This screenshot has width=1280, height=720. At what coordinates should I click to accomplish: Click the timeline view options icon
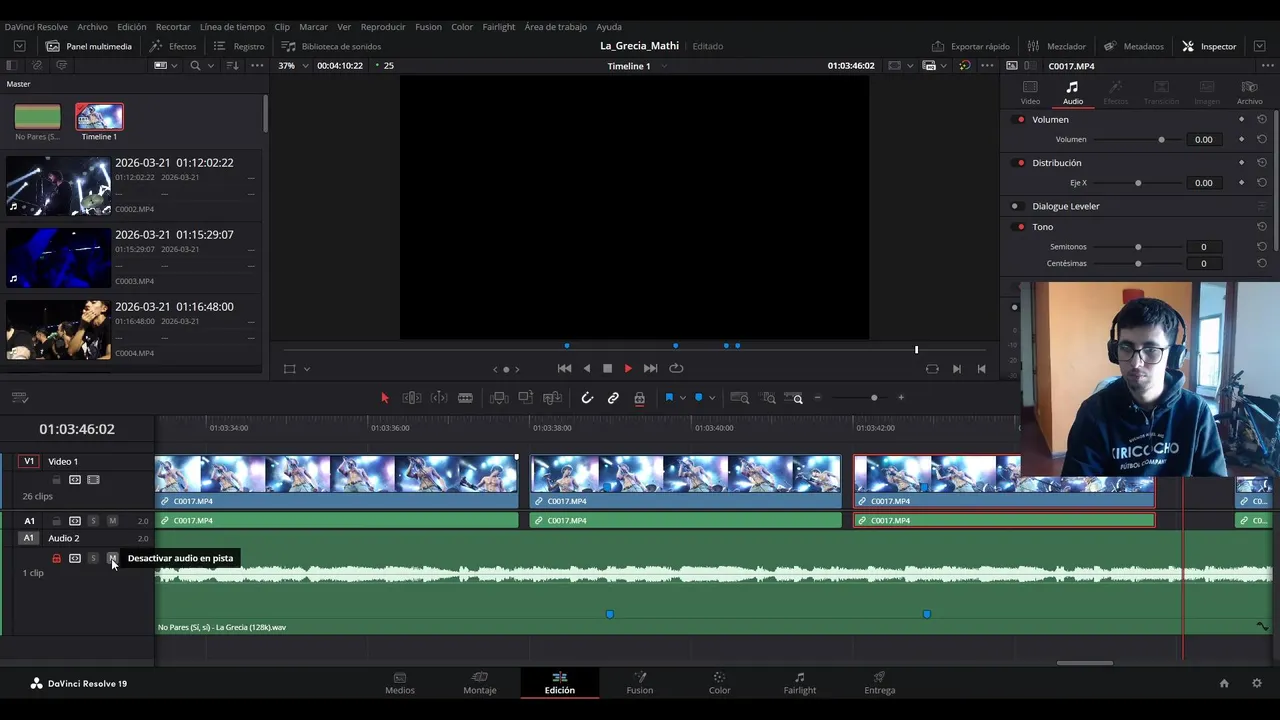[x=20, y=398]
